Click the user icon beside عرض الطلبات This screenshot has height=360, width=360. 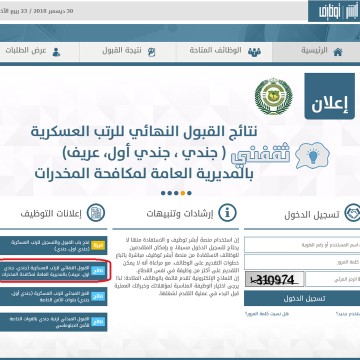[x=56, y=52]
